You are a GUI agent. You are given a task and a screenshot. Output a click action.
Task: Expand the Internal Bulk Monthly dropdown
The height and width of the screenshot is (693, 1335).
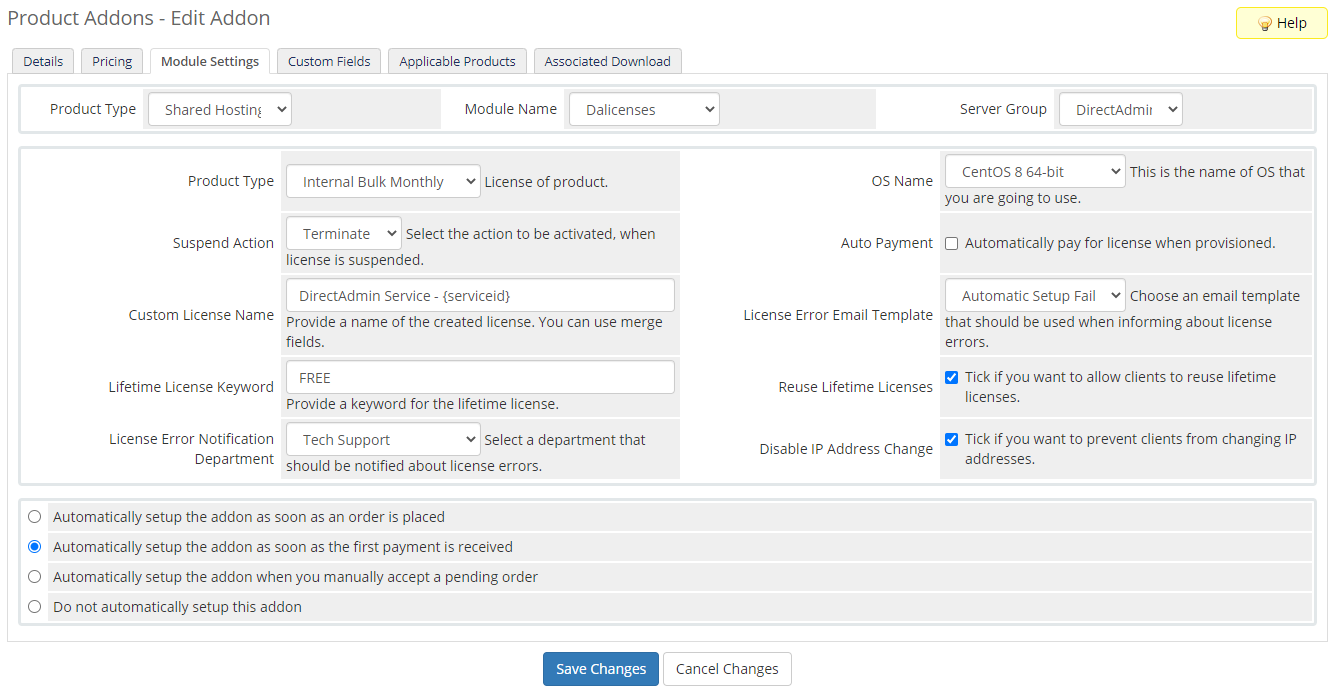coord(383,182)
